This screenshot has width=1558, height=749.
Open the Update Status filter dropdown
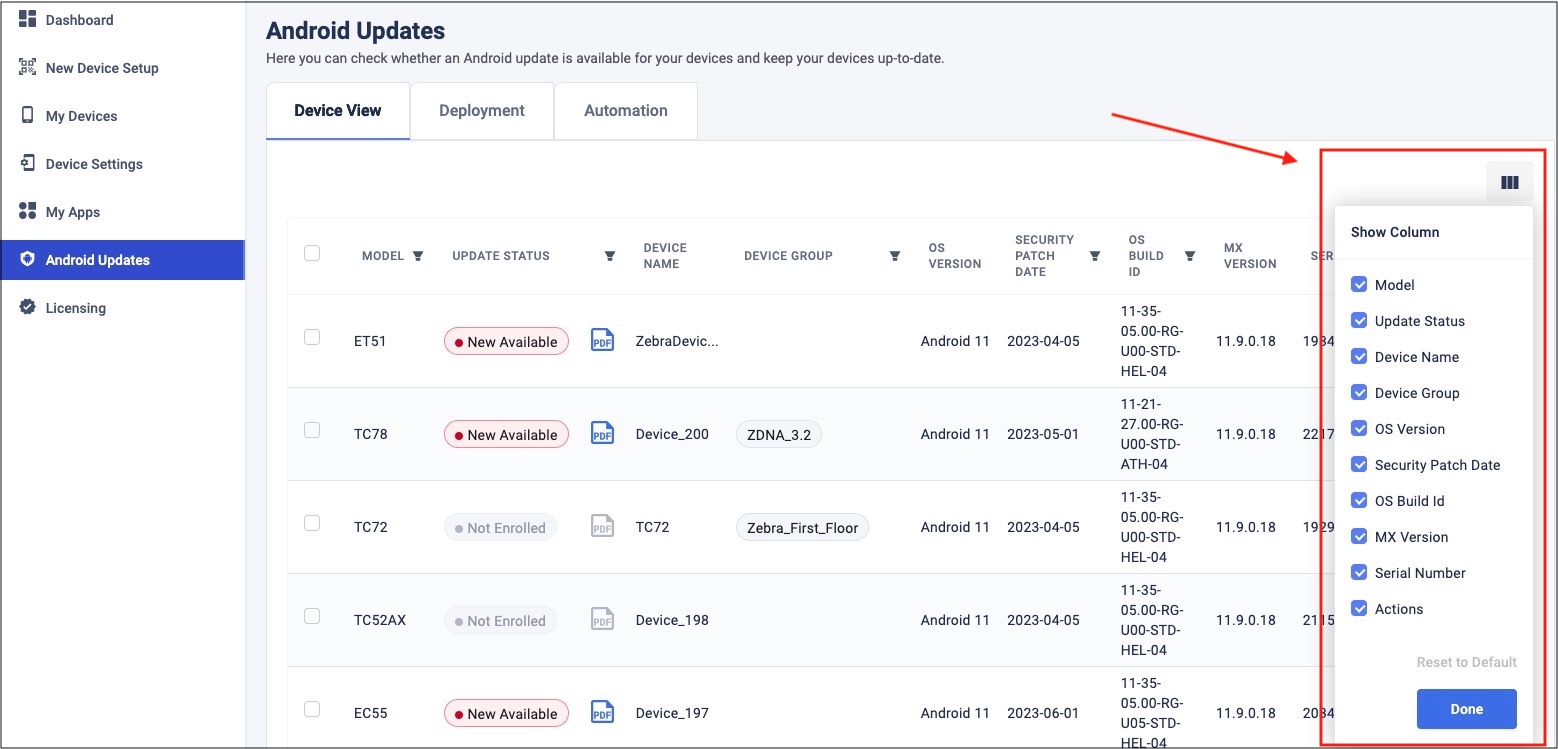[610, 256]
